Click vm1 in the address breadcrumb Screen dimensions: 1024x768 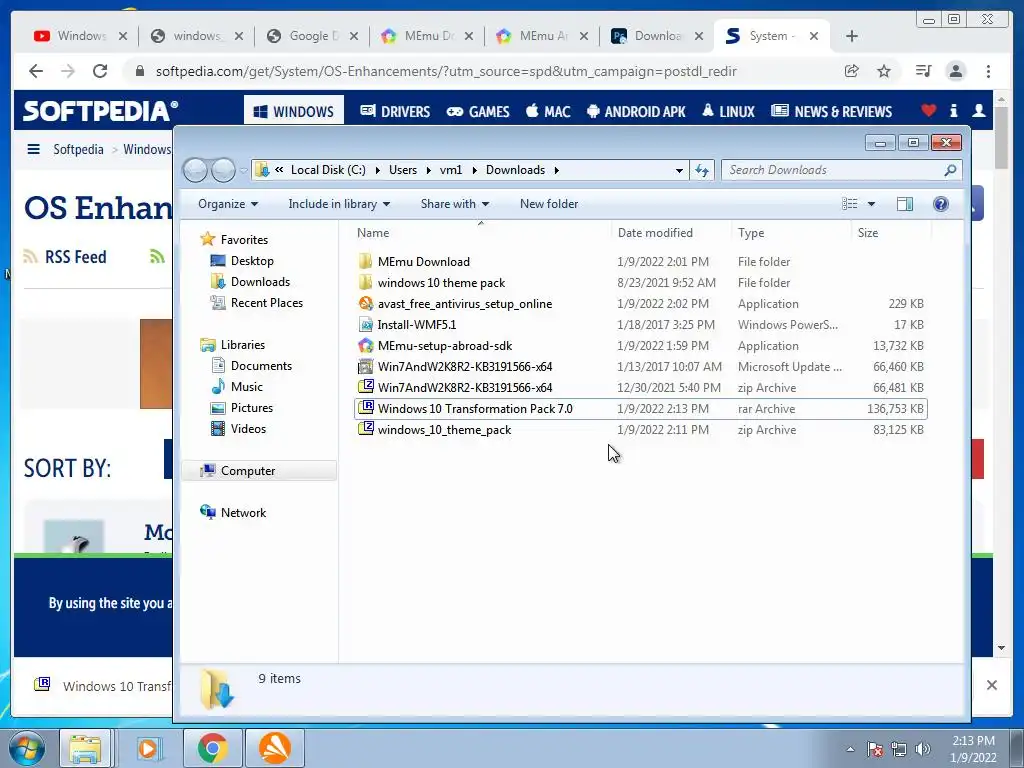451,170
